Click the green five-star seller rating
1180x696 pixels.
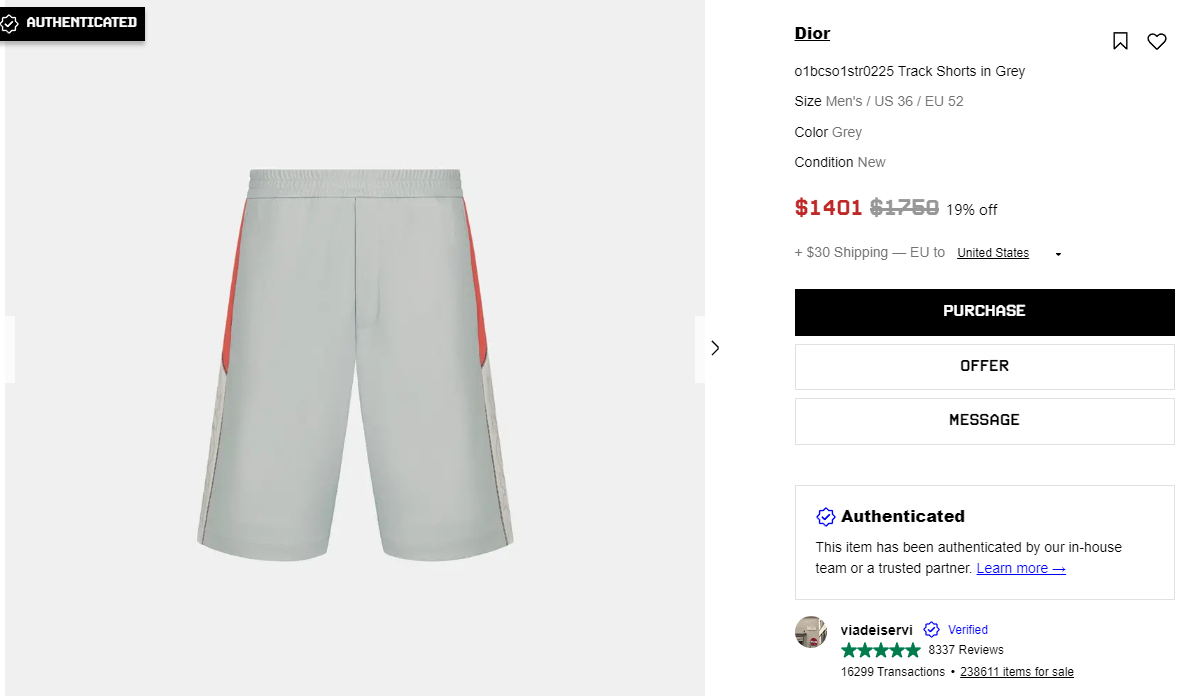pyautogui.click(x=880, y=650)
